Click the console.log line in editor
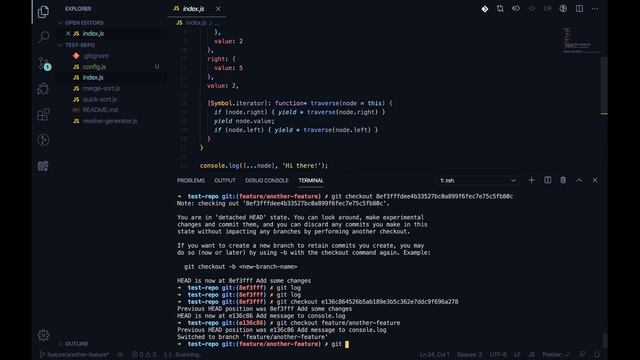 click(264, 165)
